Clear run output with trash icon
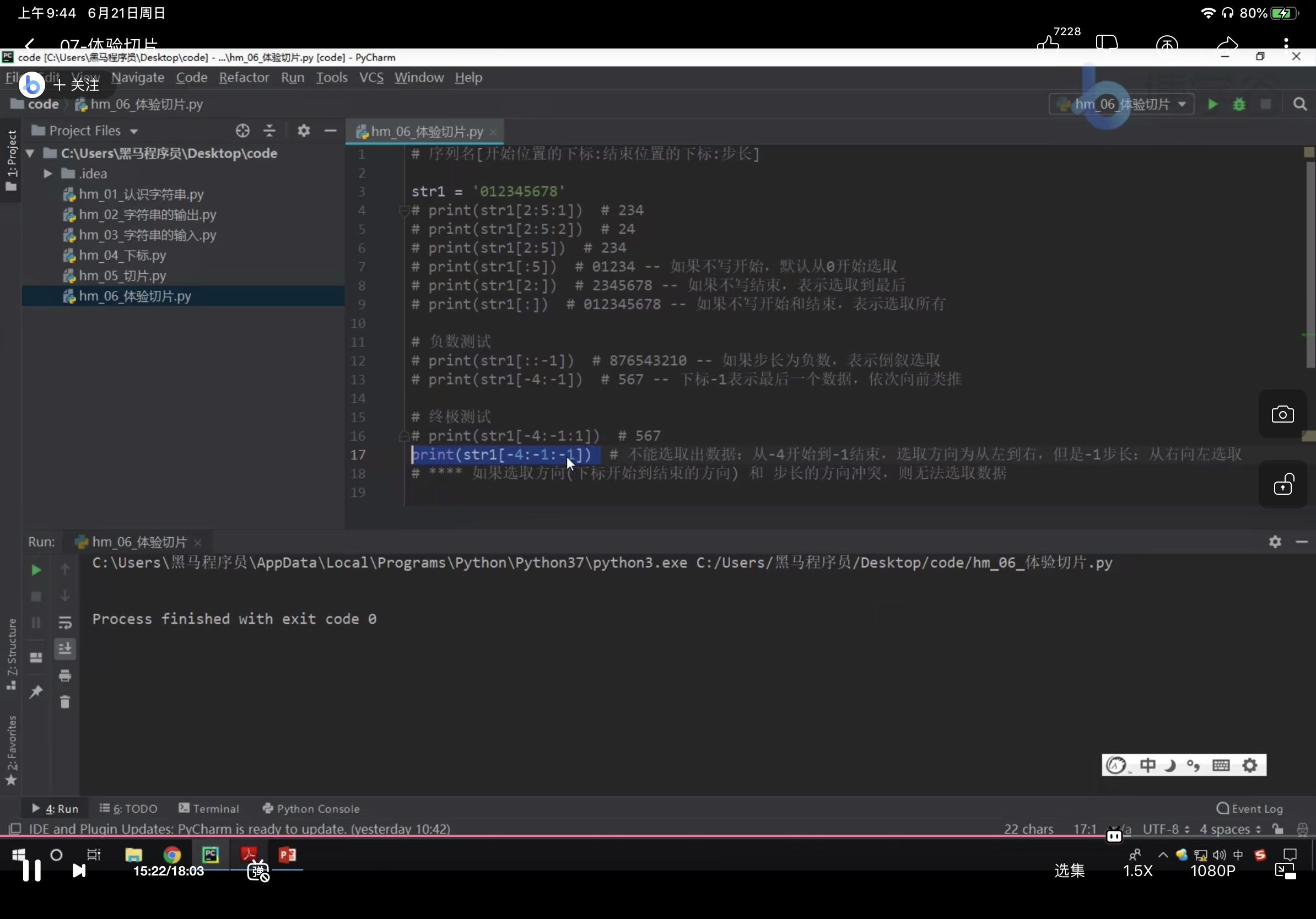The image size is (1316, 919). (65, 702)
